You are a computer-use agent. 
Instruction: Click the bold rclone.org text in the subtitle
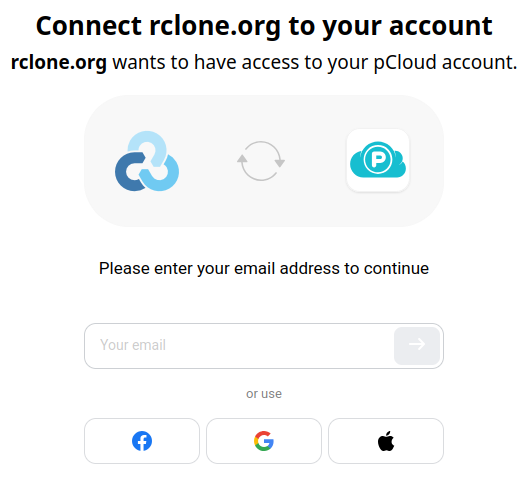tap(59, 62)
